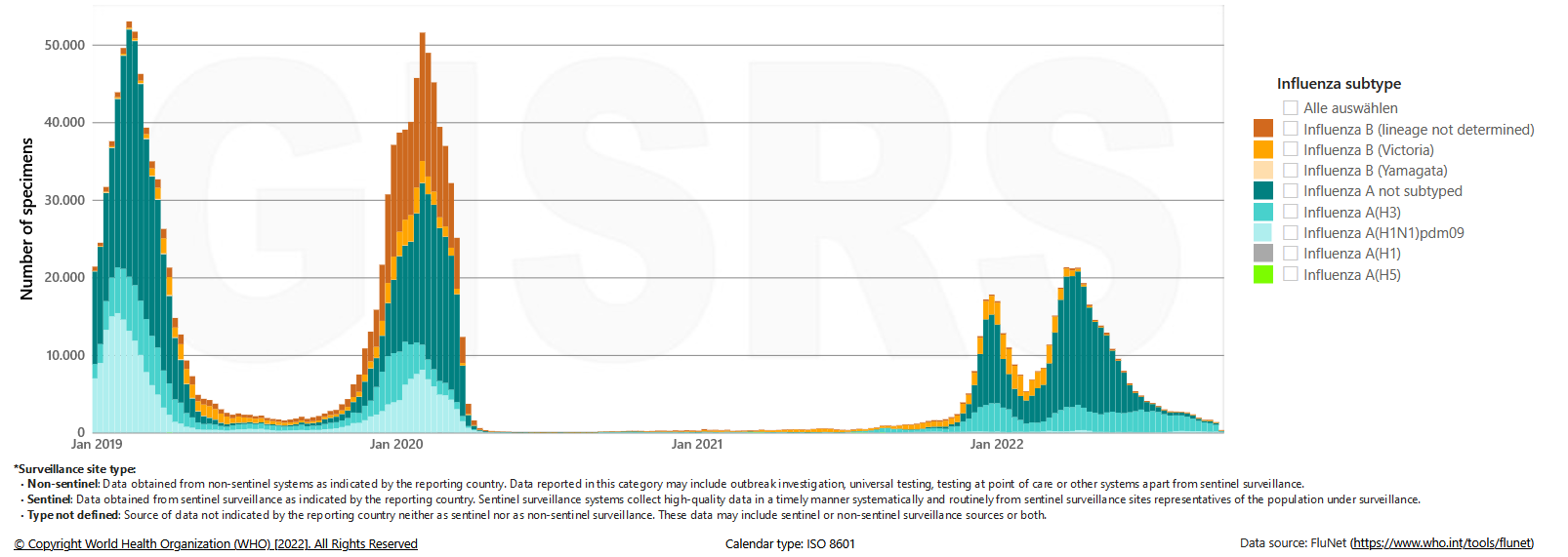Click the dark orange Influenza B legend swatch
Viewport: 1568px width, 557px height.
(x=1262, y=129)
